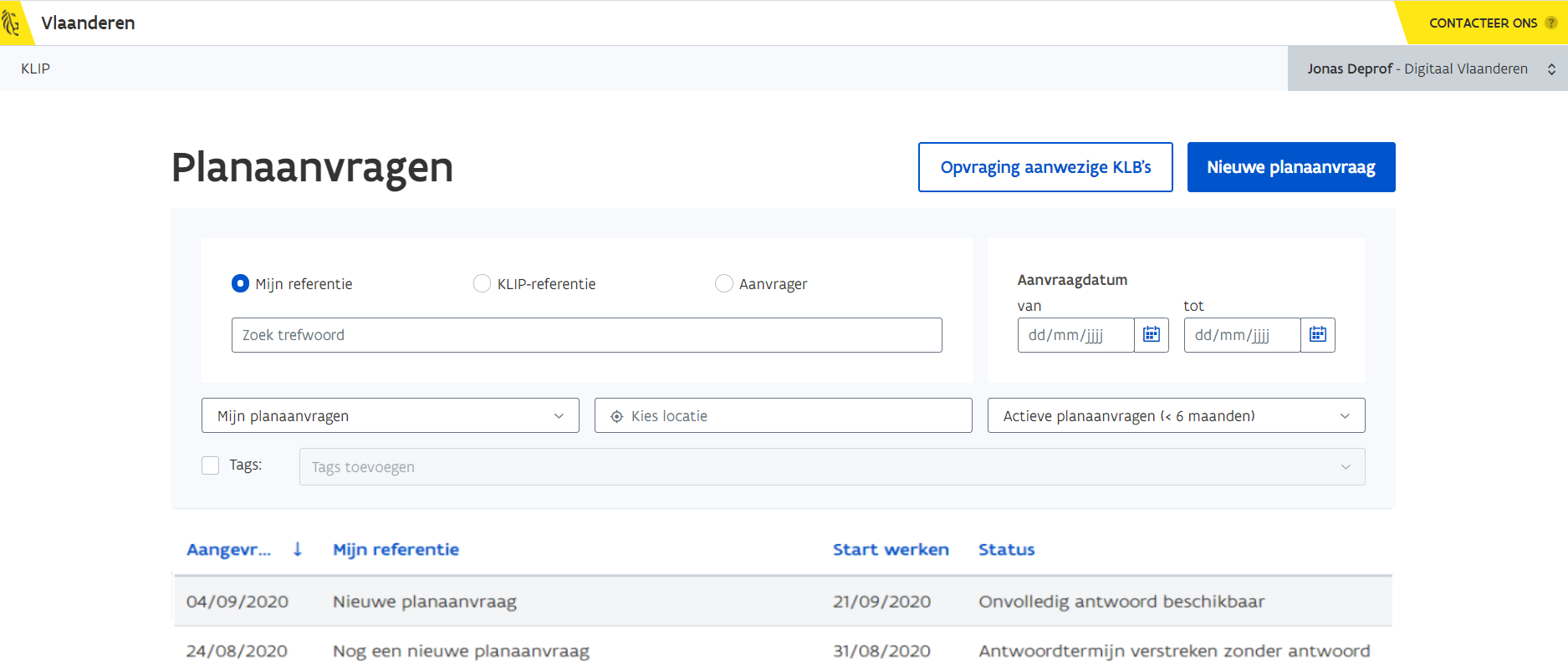Open the Jonas Deprof user account switcher
1568x661 pixels.
[x=1427, y=69]
